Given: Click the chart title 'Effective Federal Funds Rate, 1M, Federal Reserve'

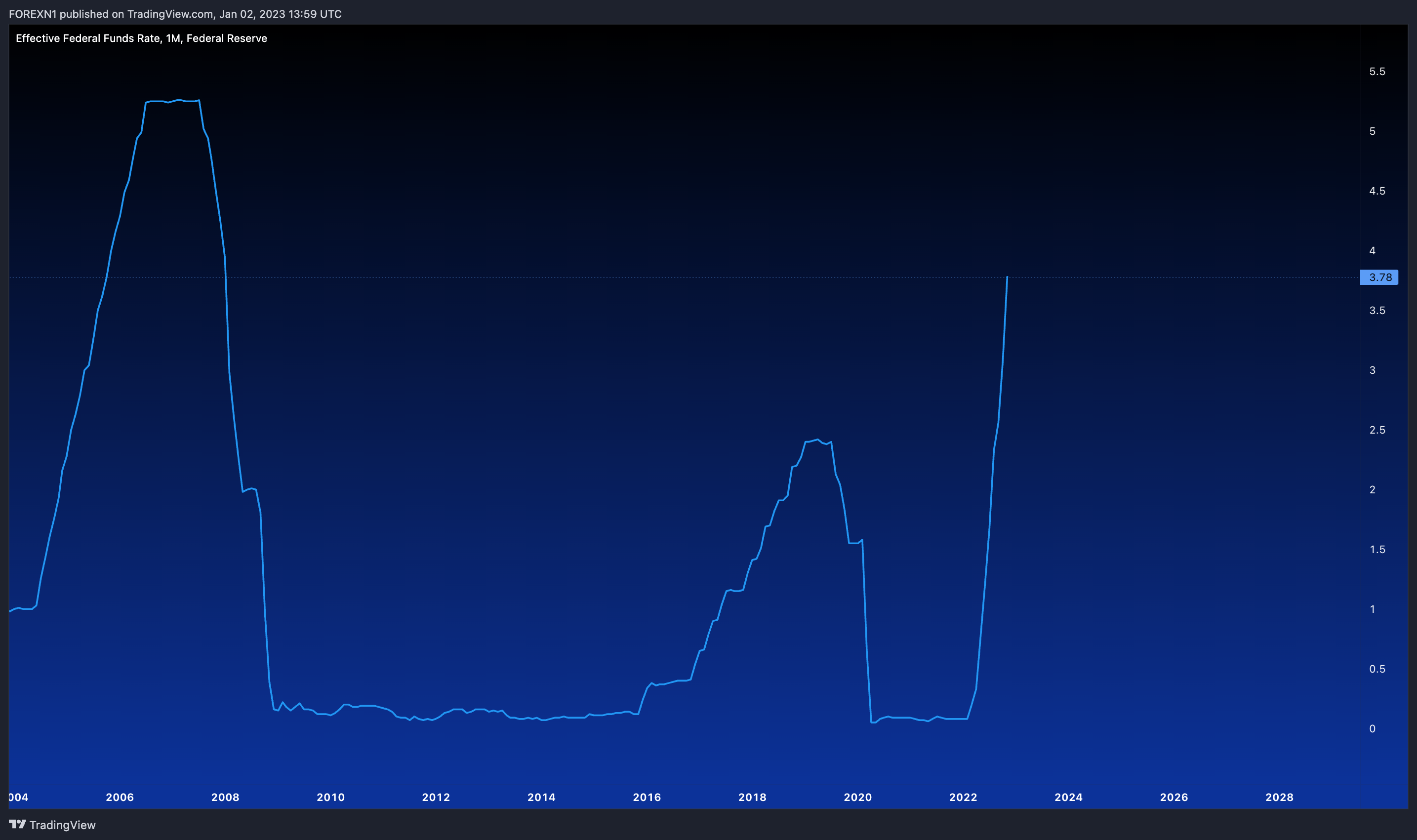Looking at the screenshot, I should (142, 39).
